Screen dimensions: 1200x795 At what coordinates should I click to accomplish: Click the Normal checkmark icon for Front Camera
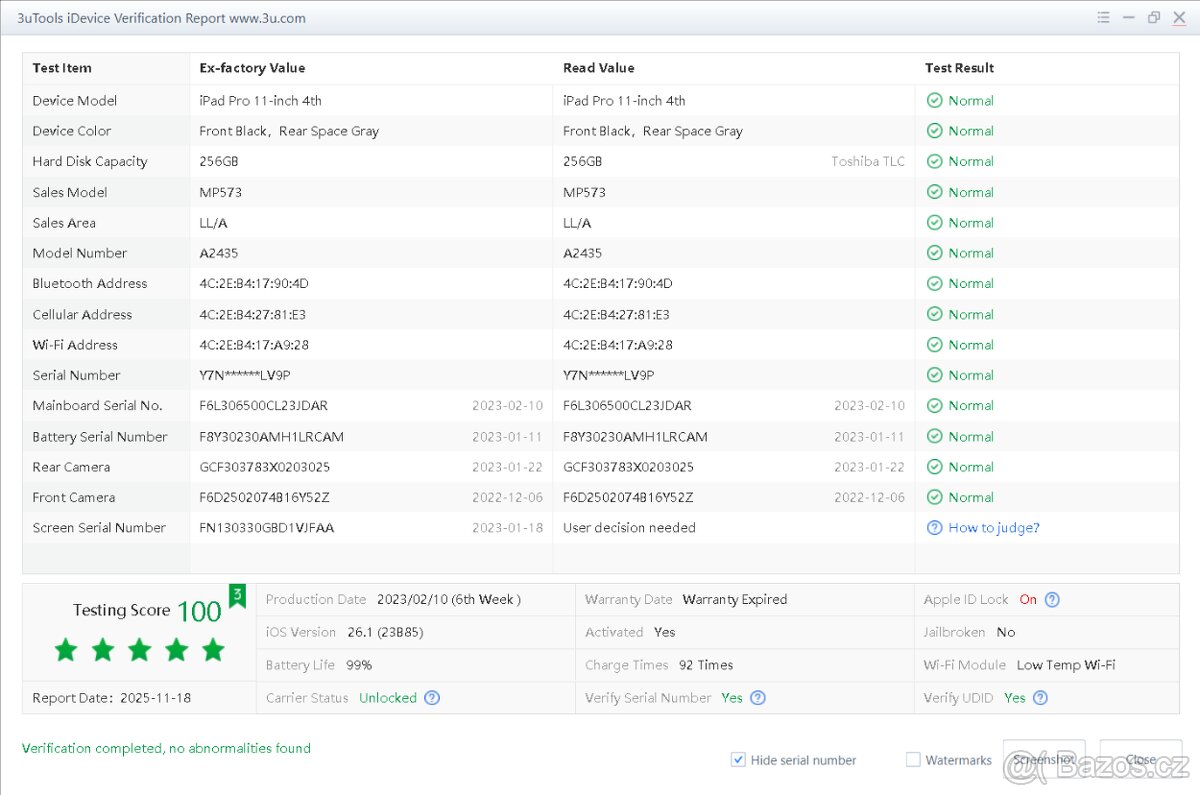click(x=934, y=497)
